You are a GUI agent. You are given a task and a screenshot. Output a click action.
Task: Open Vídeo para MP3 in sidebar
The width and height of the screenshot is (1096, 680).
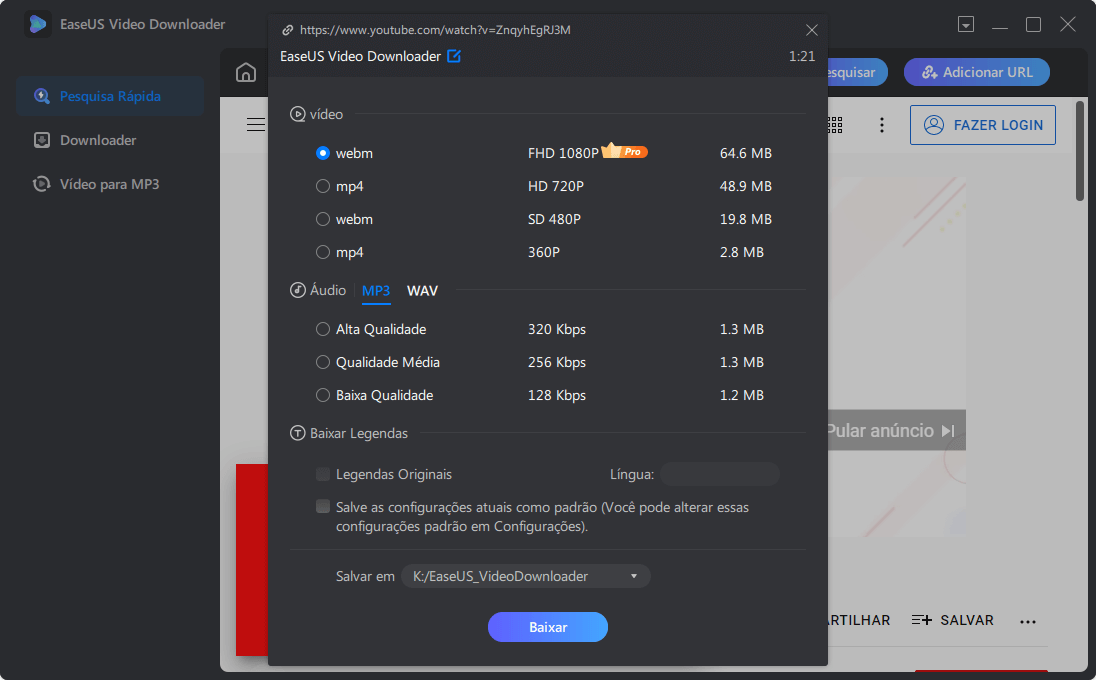pos(110,184)
